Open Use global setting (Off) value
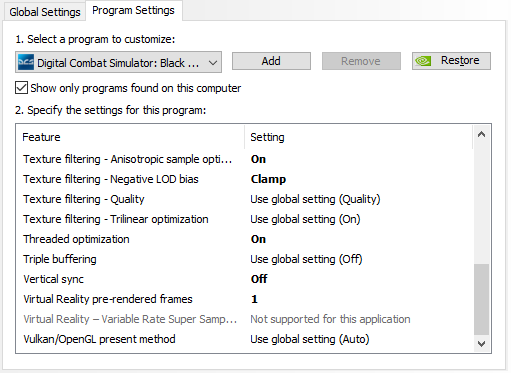This screenshot has height=373, width=511. tap(306, 259)
